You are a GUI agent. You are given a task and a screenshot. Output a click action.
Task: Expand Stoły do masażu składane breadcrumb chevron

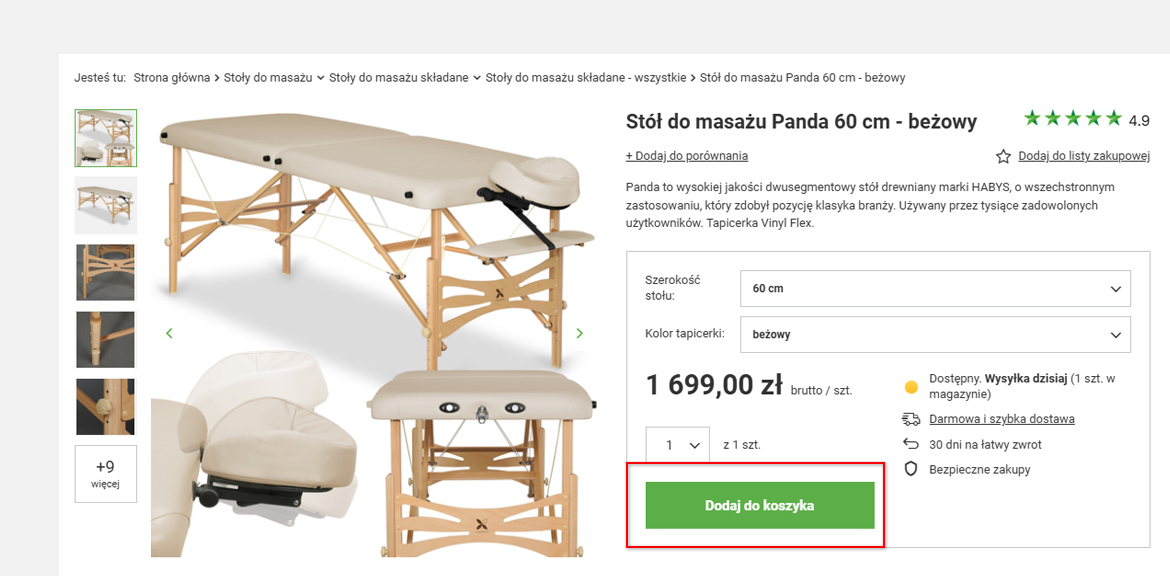pyautogui.click(x=477, y=78)
